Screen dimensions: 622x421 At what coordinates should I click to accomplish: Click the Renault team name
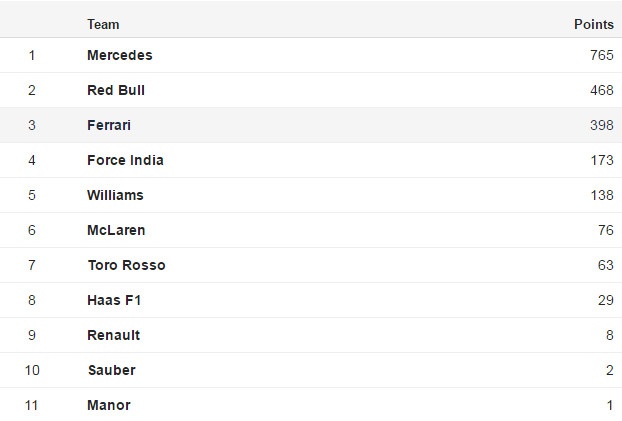[x=114, y=335]
